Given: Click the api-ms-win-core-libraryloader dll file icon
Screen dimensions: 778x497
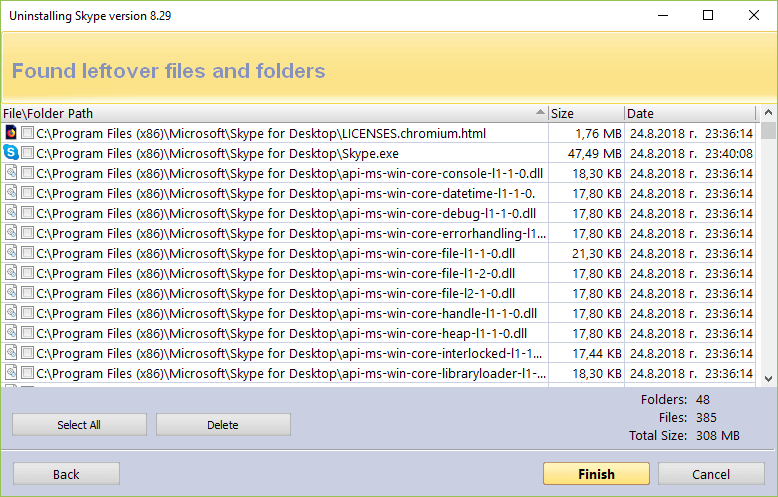Looking at the screenshot, I should pos(11,373).
